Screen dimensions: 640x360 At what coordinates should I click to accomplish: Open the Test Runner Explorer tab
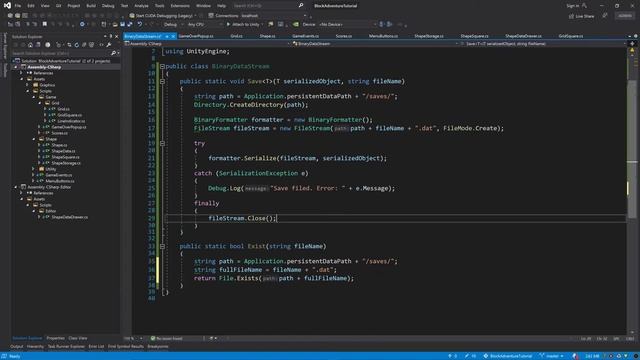pyautogui.click(x=66, y=347)
